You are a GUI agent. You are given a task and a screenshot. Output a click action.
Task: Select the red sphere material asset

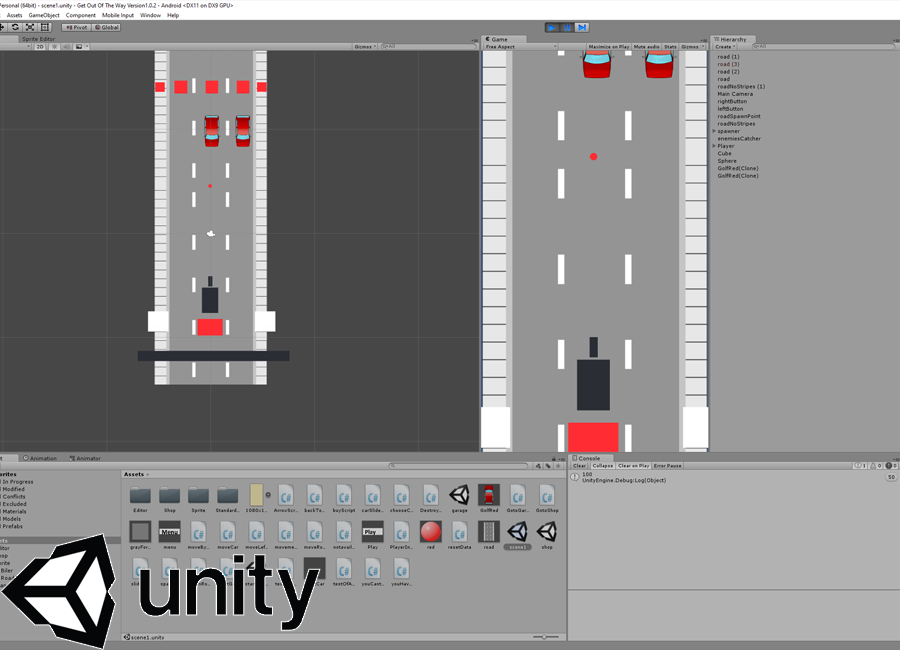point(431,531)
